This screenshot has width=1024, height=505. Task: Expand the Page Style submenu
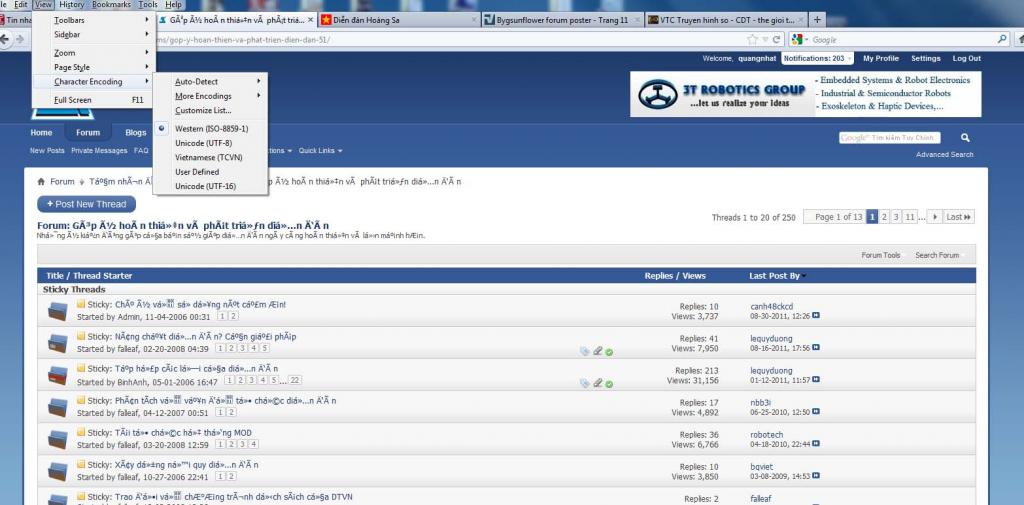tap(92, 67)
